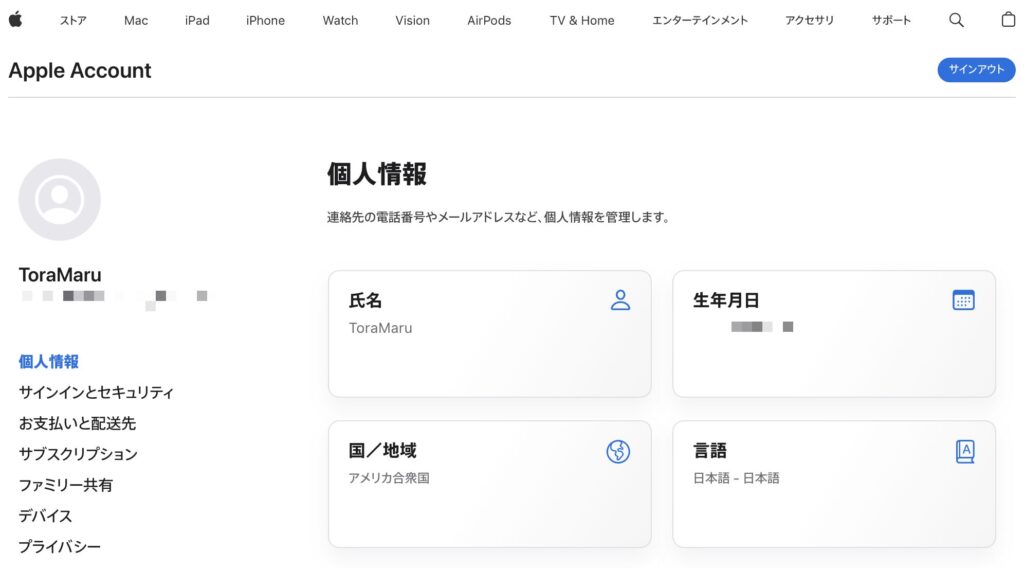Viewport: 1024px width, 568px height.
Task: Open サポート navigation item
Action: pyautogui.click(x=891, y=20)
